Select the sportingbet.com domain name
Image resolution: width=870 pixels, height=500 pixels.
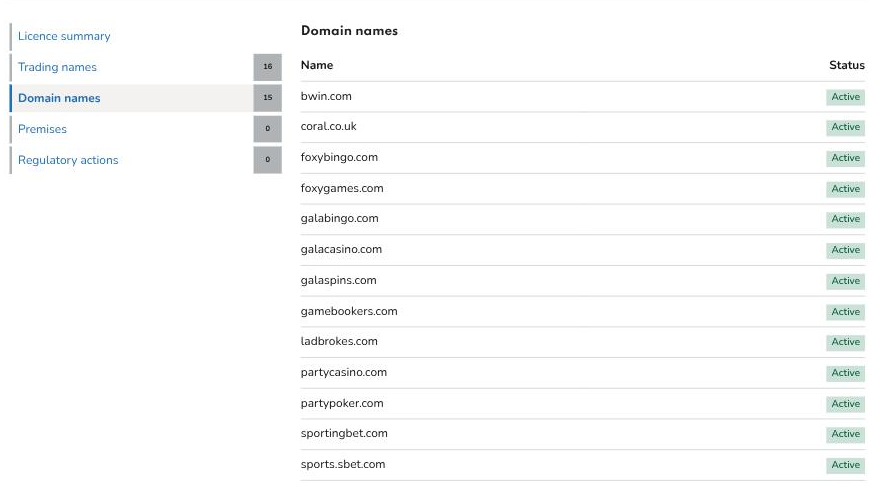344,433
